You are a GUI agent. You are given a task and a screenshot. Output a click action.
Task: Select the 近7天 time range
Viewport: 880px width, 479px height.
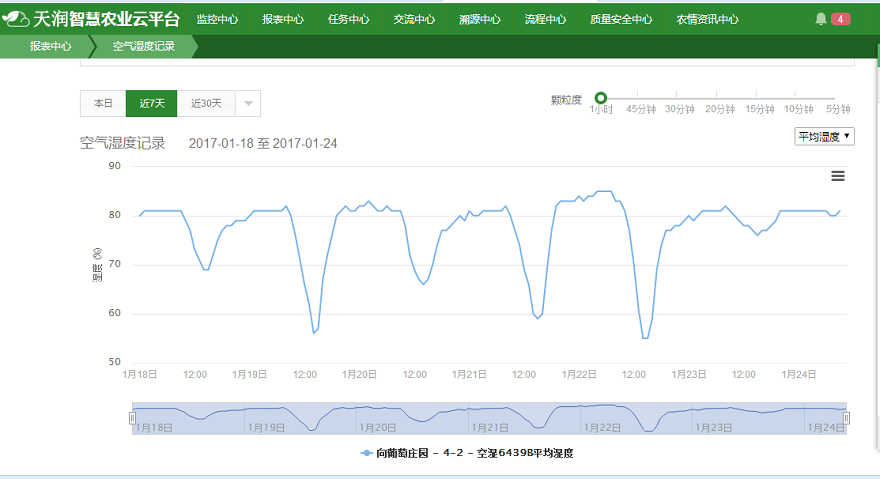tap(152, 103)
